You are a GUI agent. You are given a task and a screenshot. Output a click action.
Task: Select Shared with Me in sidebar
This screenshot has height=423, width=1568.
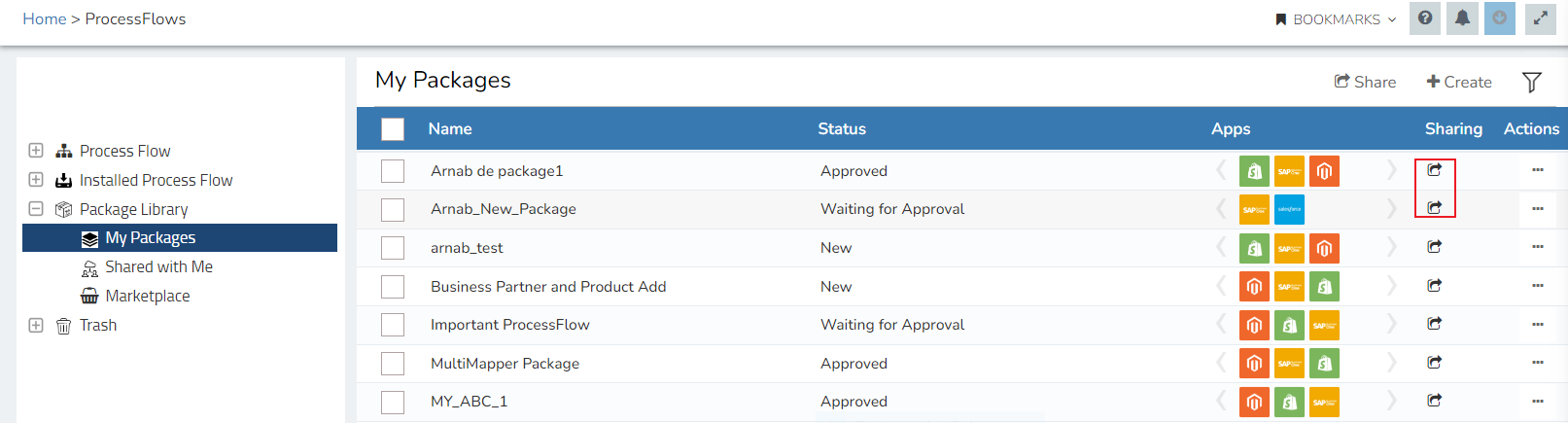(x=158, y=267)
